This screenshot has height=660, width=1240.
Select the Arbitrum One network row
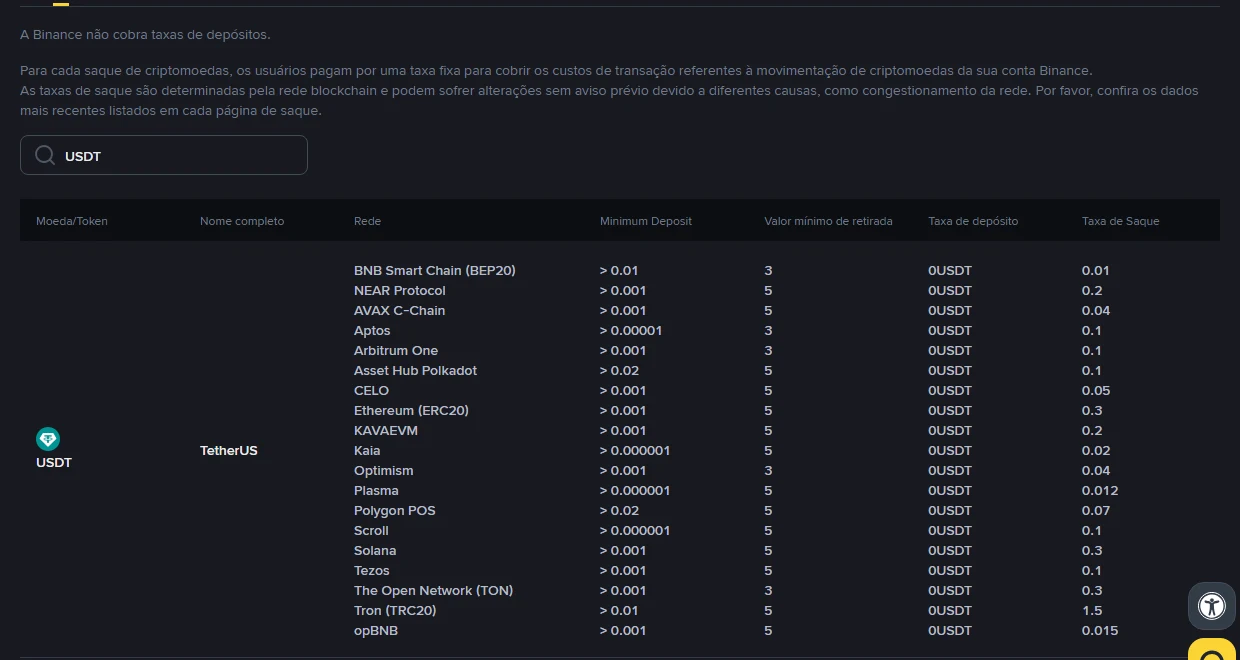tap(396, 350)
